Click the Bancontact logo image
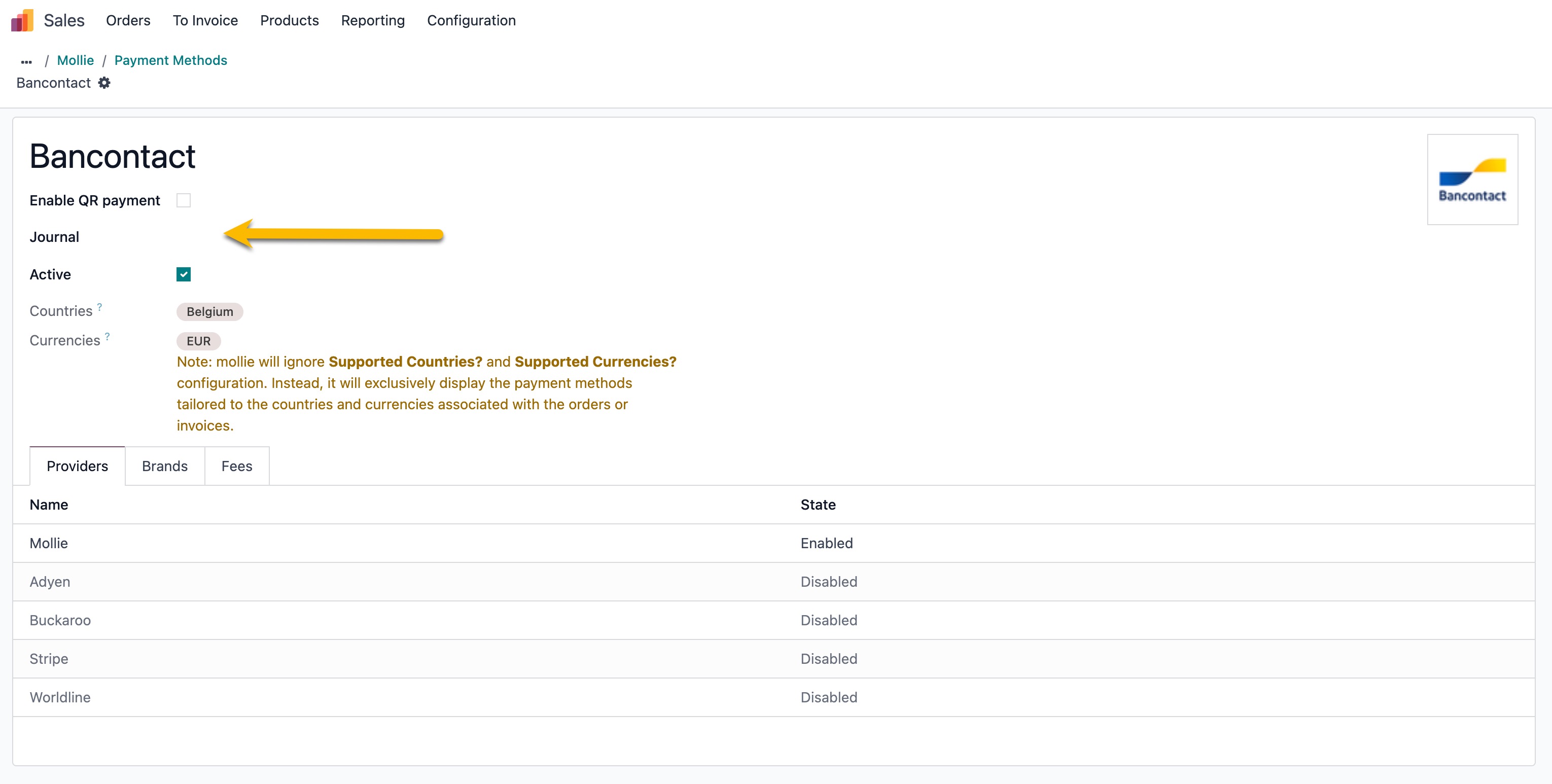 (x=1472, y=180)
